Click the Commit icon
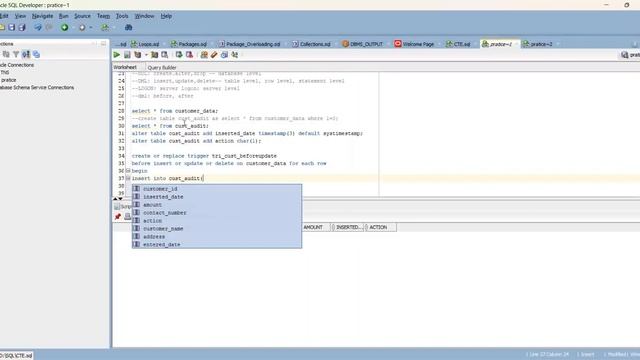The image size is (640, 360). 179,55
